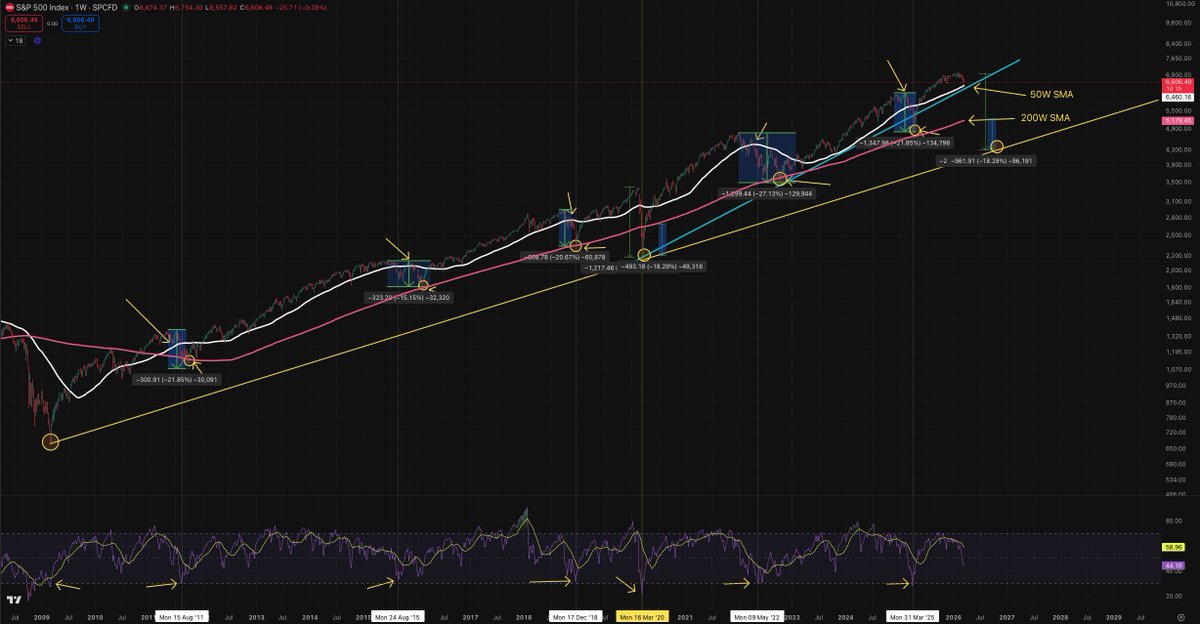Select the −300.91 (−21.85%) measurement label
The height and width of the screenshot is (624, 1200).
point(179,379)
